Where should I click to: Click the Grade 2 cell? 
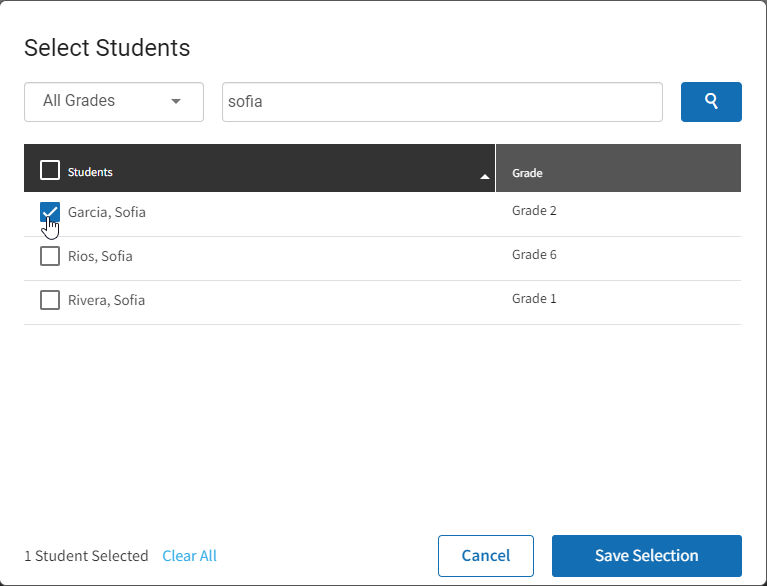pyautogui.click(x=534, y=211)
